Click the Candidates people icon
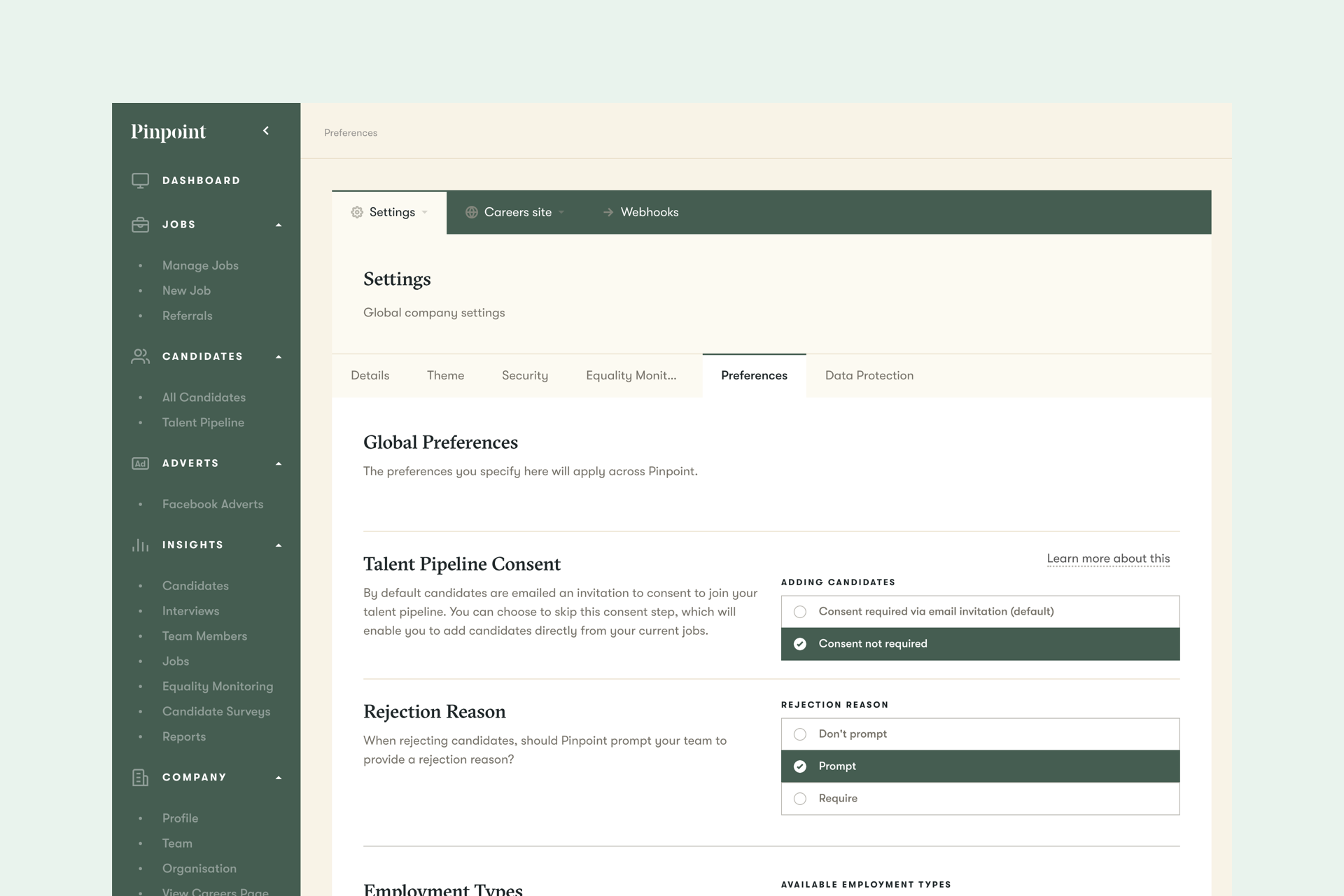This screenshot has width=1344, height=896. [140, 356]
